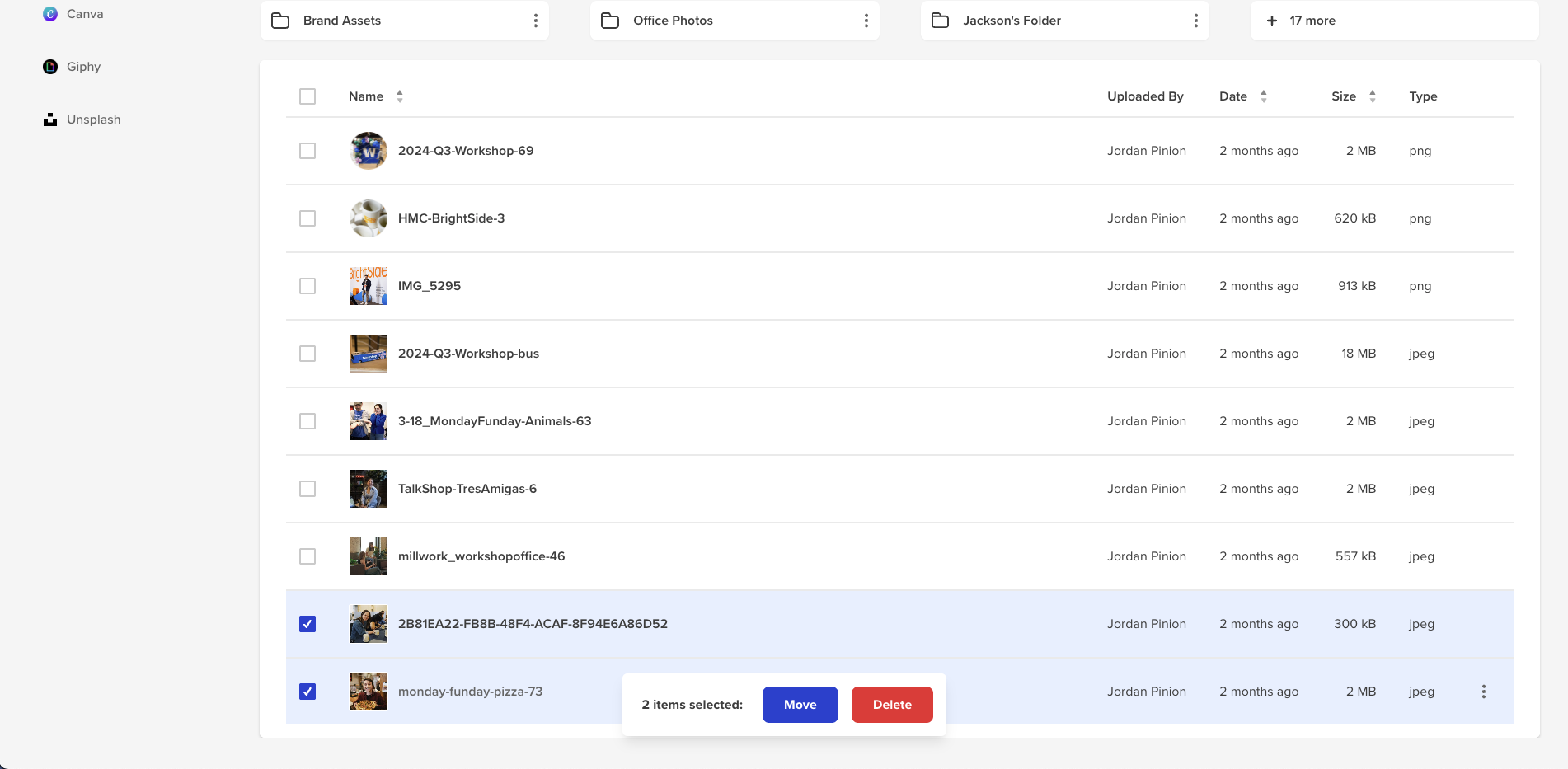Viewport: 1568px width, 769px height.
Task: Sort the list by Size arrows
Action: [1373, 96]
